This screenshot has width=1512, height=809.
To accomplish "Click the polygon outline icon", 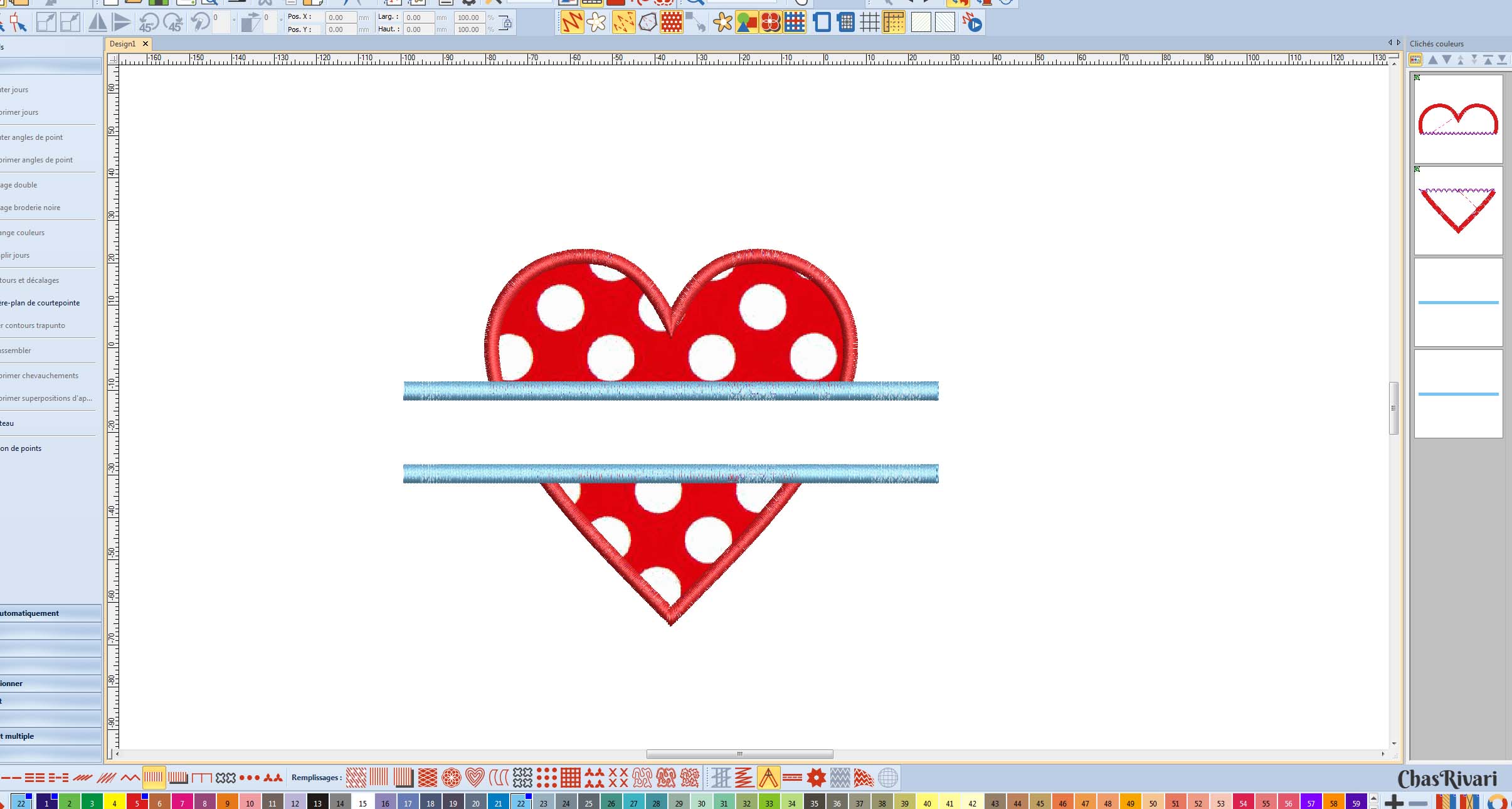I will click(648, 23).
